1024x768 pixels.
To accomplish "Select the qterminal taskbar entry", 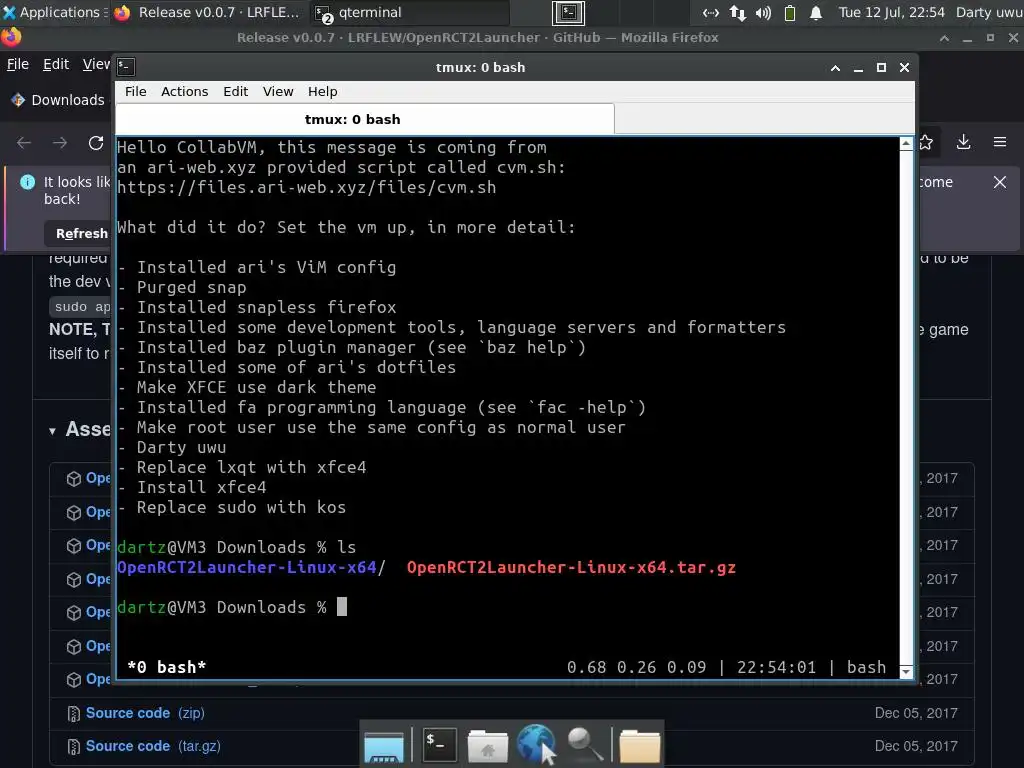I will pyautogui.click(x=408, y=12).
